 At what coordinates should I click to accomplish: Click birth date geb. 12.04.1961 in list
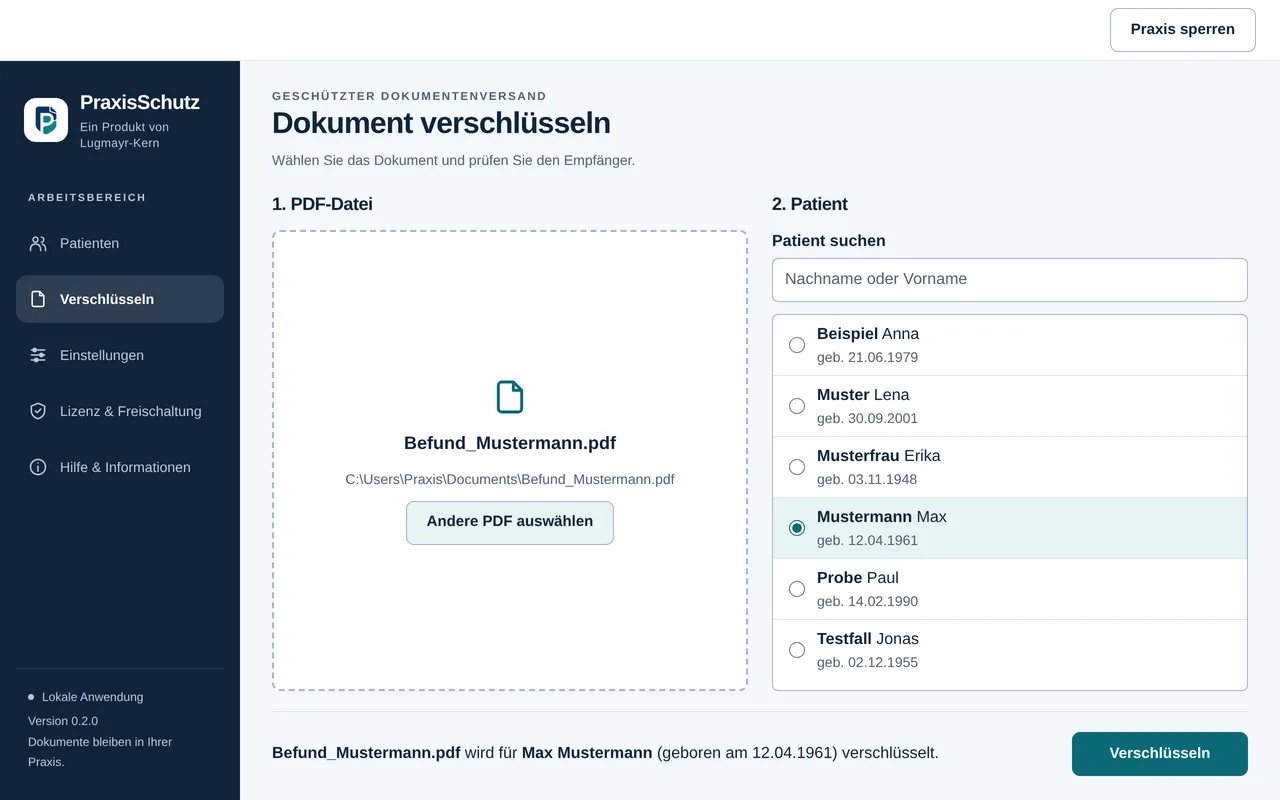[867, 541]
